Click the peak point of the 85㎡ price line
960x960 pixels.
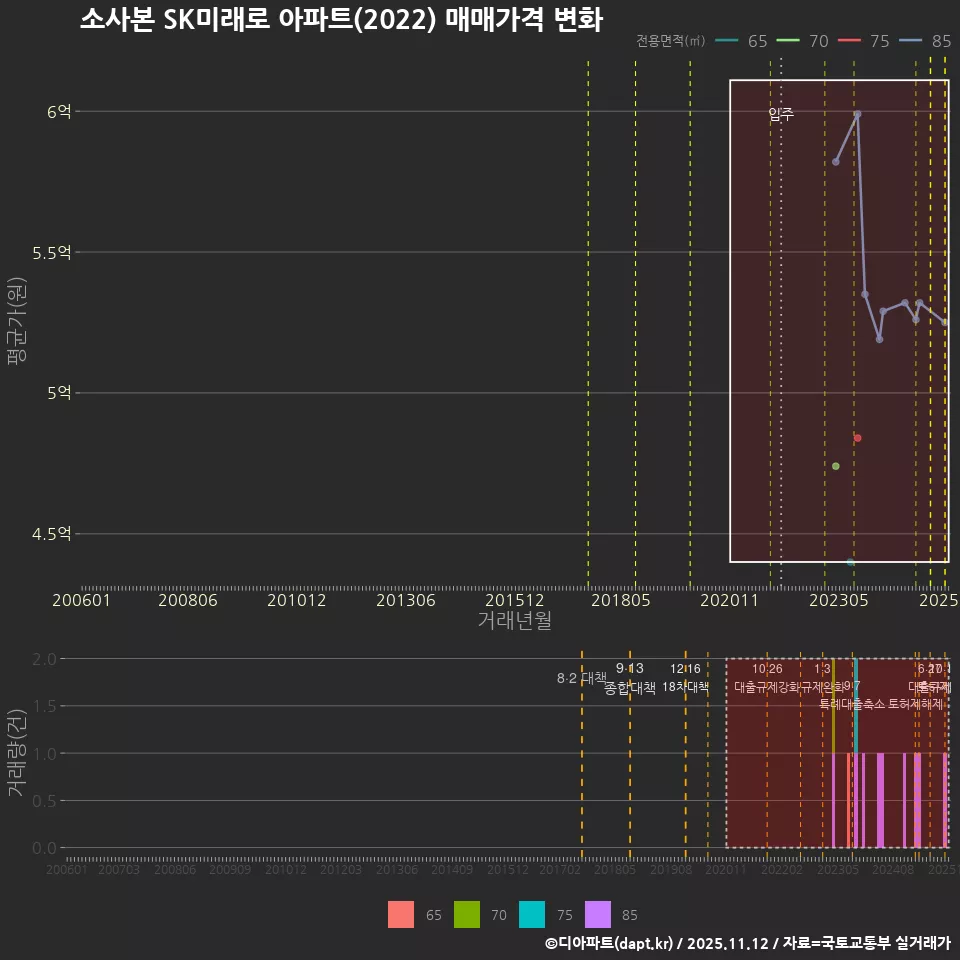click(x=858, y=115)
